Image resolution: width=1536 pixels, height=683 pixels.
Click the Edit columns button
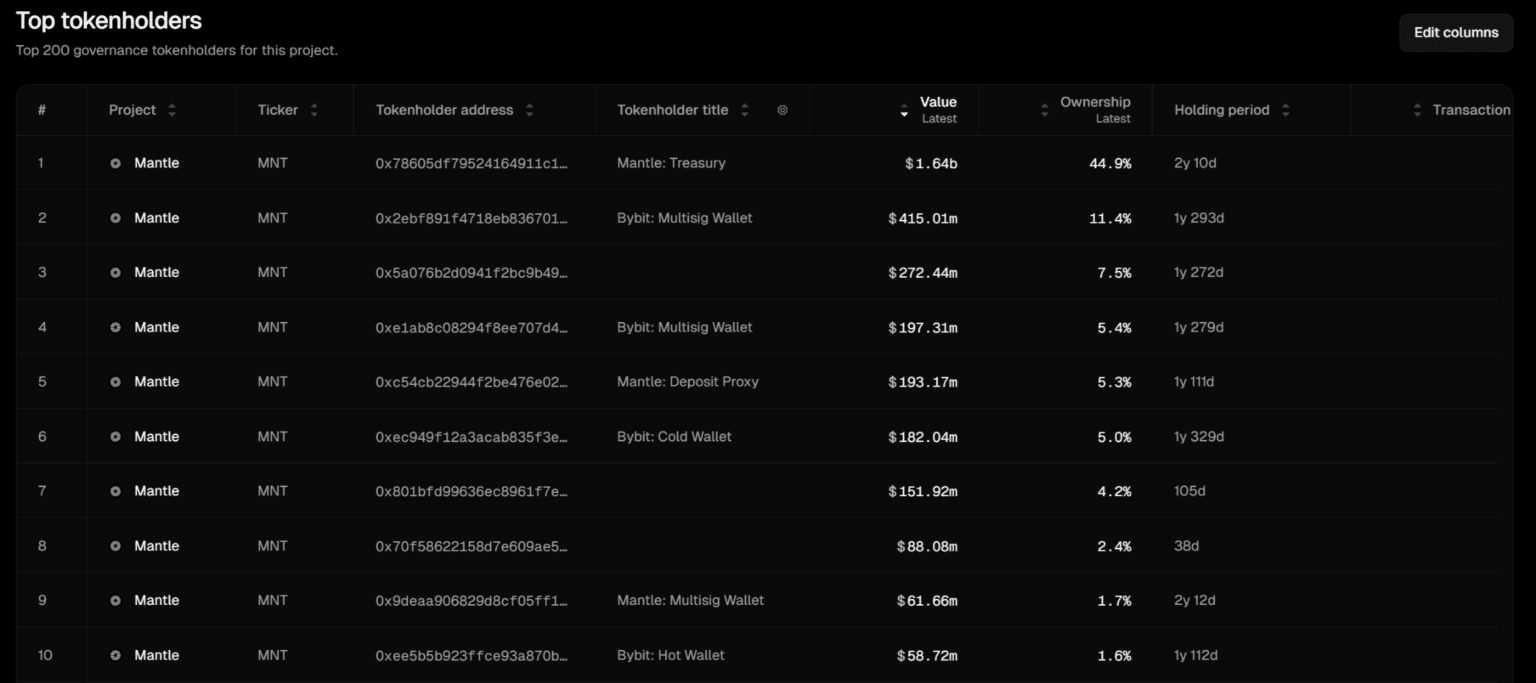pyautogui.click(x=1455, y=32)
